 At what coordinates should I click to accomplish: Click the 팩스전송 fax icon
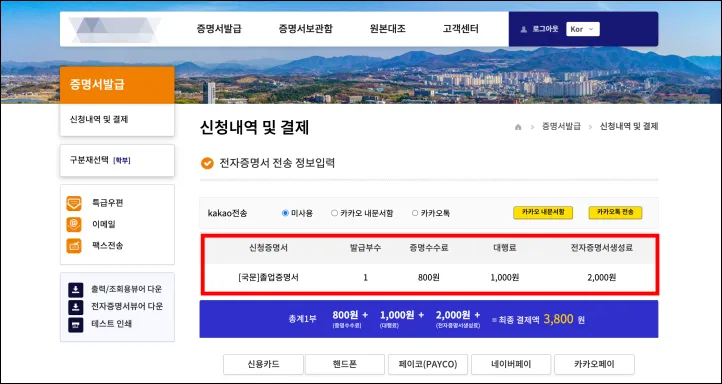click(x=74, y=246)
